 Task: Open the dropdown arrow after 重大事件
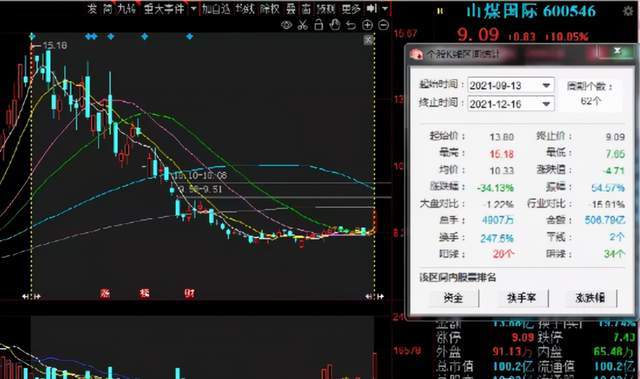[x=193, y=9]
